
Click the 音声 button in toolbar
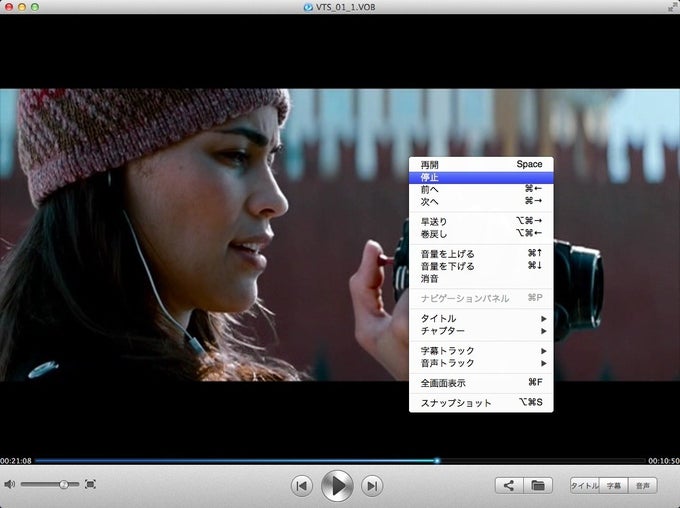click(642, 485)
